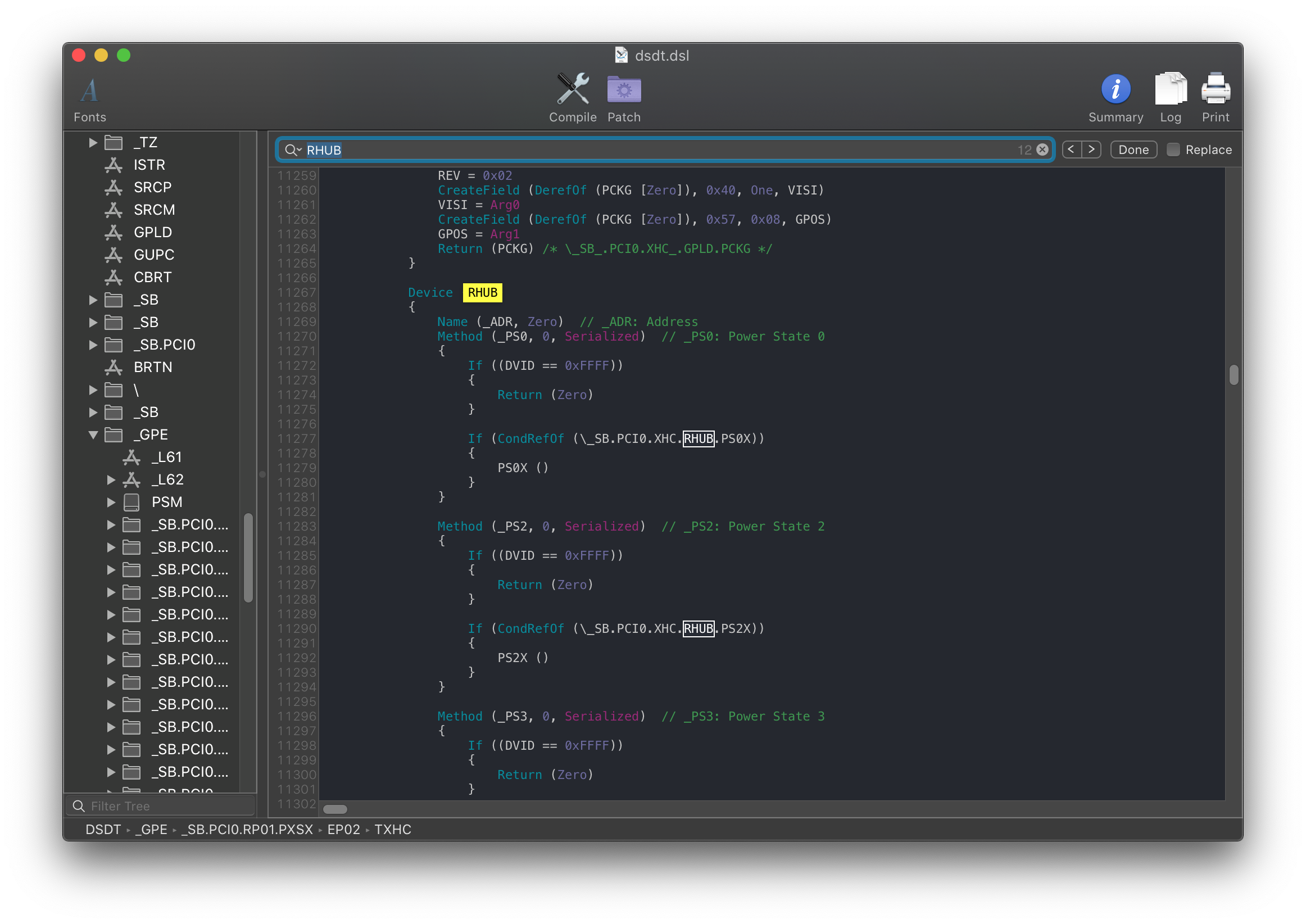
Task: Expand the _TZ tree folder
Action: point(93,142)
